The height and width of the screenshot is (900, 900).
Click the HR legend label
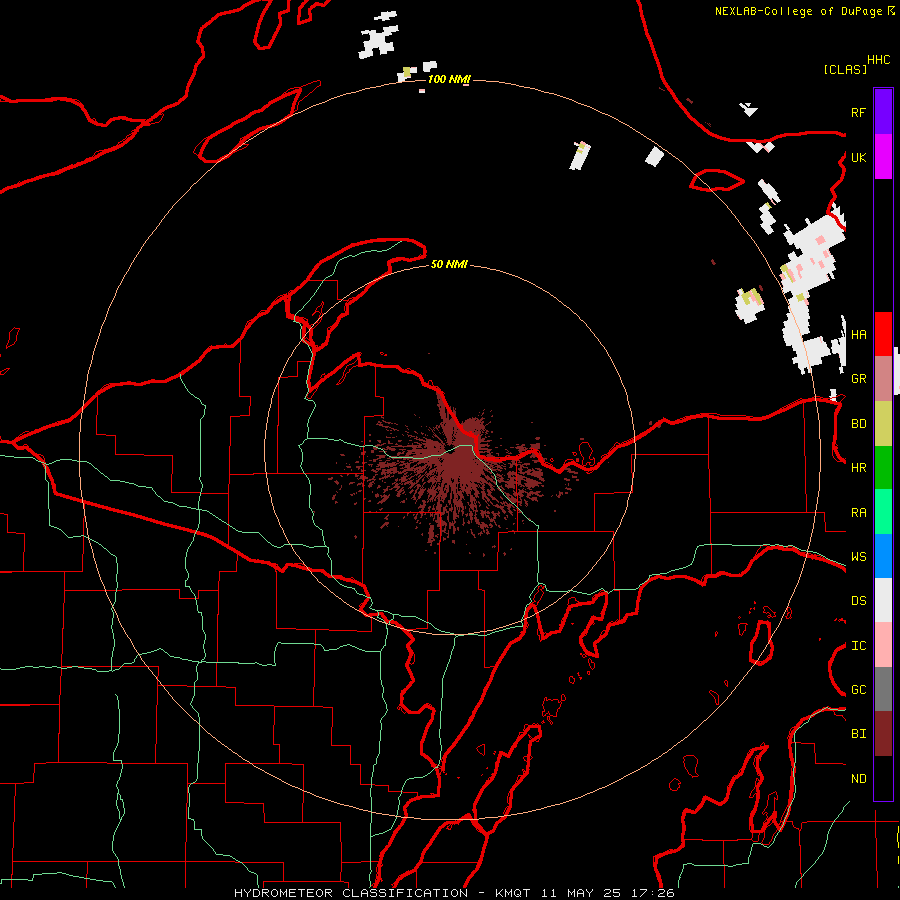coord(858,468)
